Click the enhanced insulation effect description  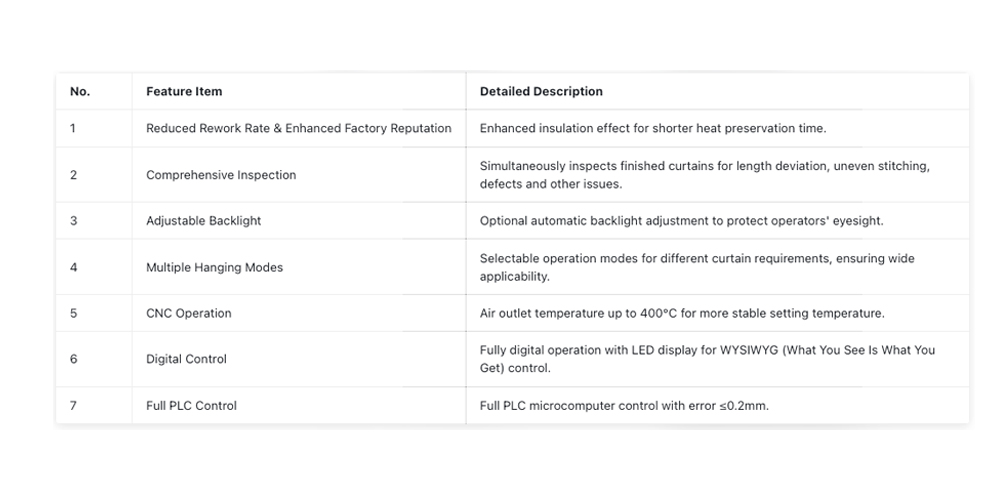[653, 128]
